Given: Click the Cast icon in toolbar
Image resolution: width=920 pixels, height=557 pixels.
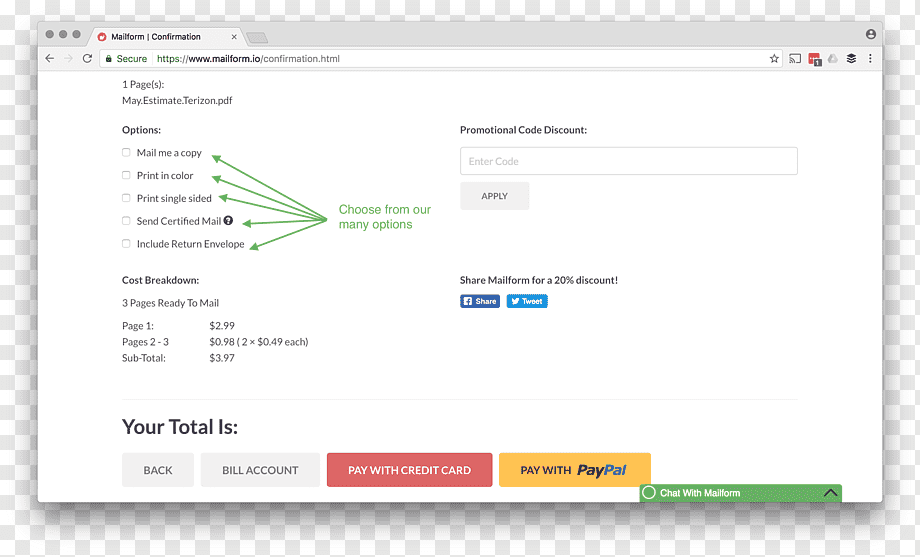Looking at the screenshot, I should (x=795, y=59).
